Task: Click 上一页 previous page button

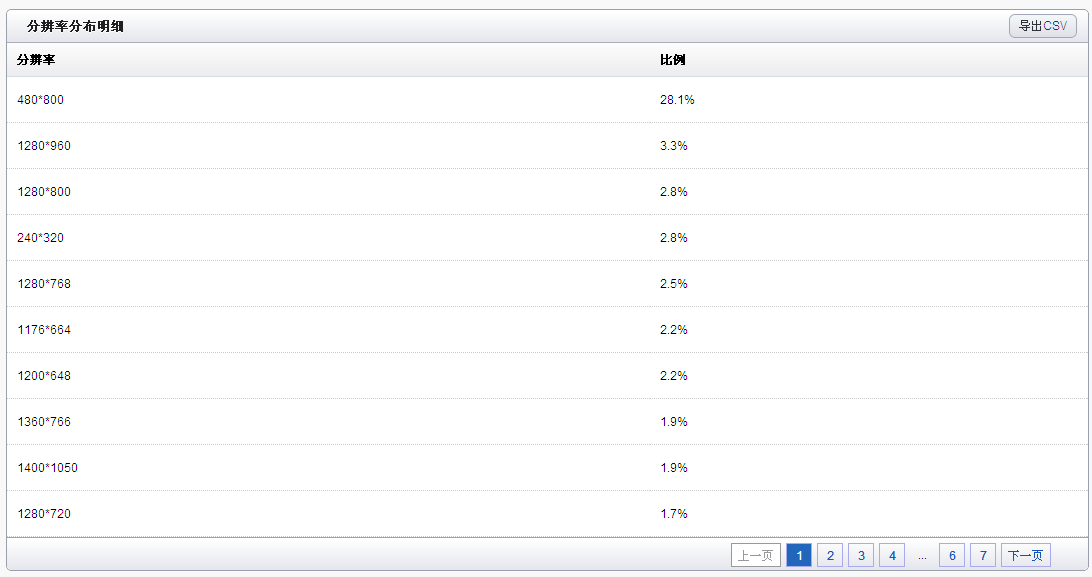Action: [756, 555]
